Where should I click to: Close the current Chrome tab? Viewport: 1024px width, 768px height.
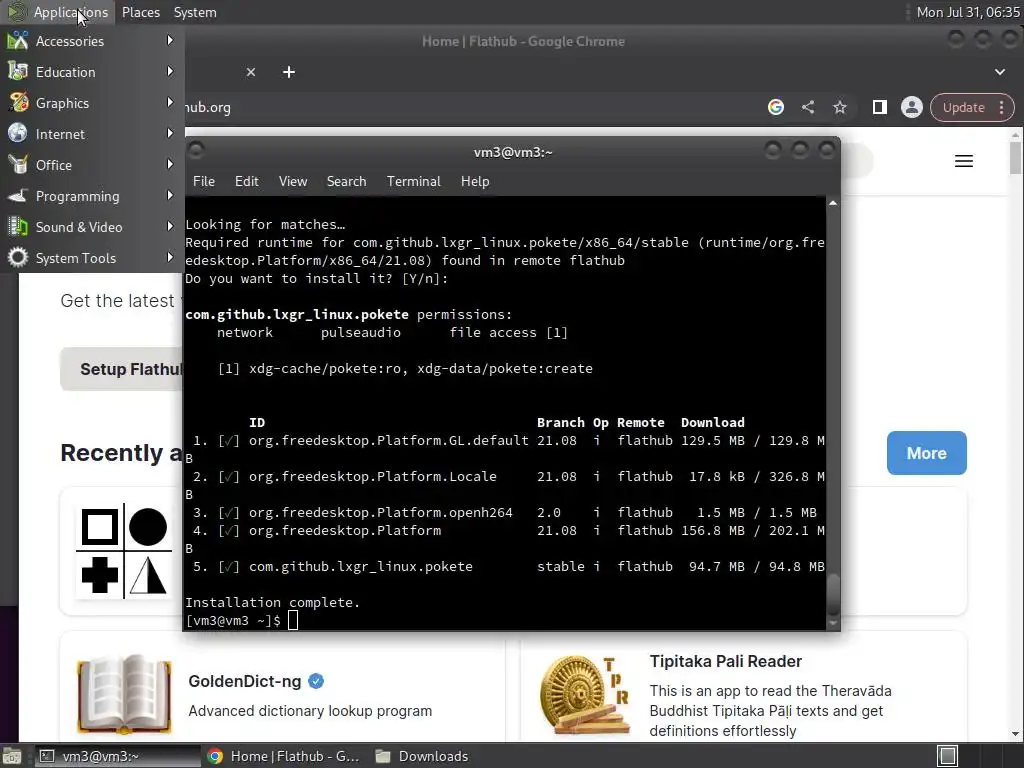pos(251,72)
